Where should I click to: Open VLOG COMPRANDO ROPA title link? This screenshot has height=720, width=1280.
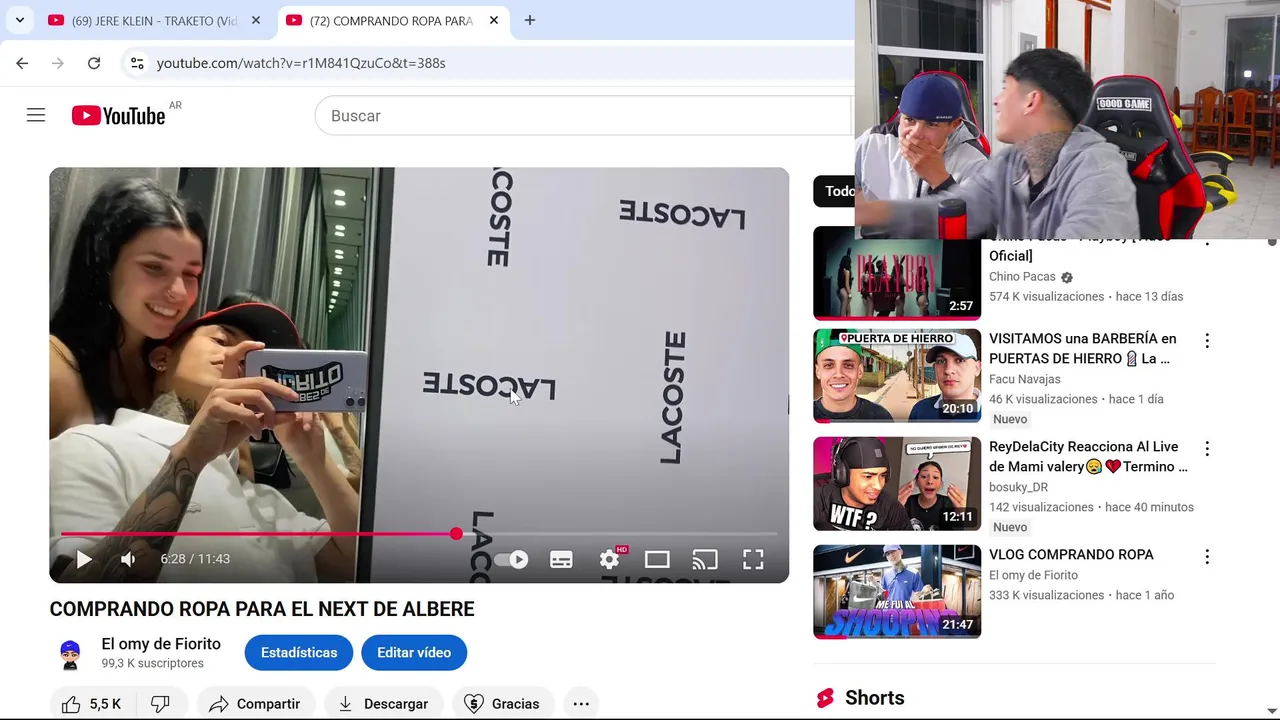click(1071, 555)
